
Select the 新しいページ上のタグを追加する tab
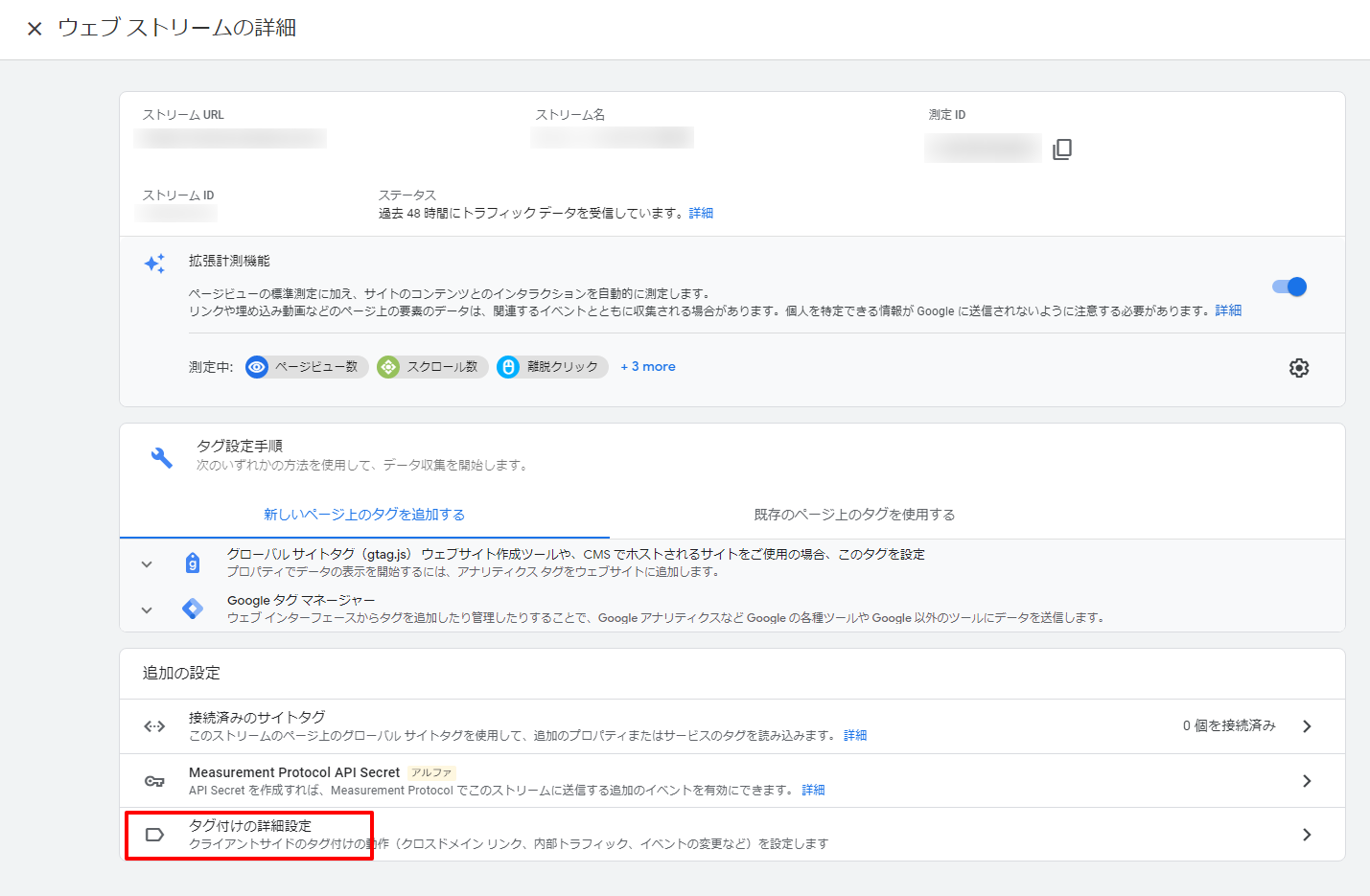[364, 515]
